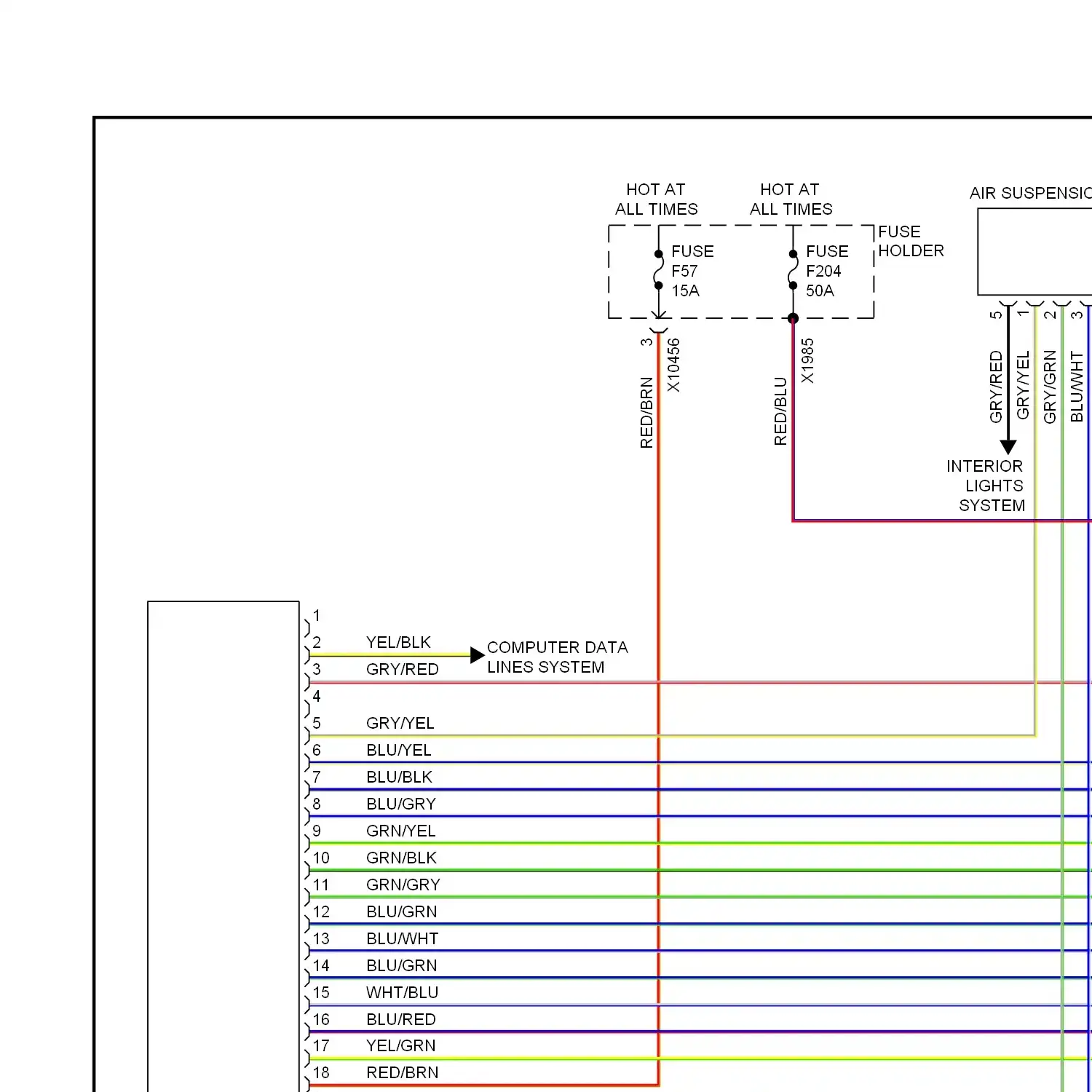Click the FUSE F204 50A label

pyautogui.click(x=827, y=271)
